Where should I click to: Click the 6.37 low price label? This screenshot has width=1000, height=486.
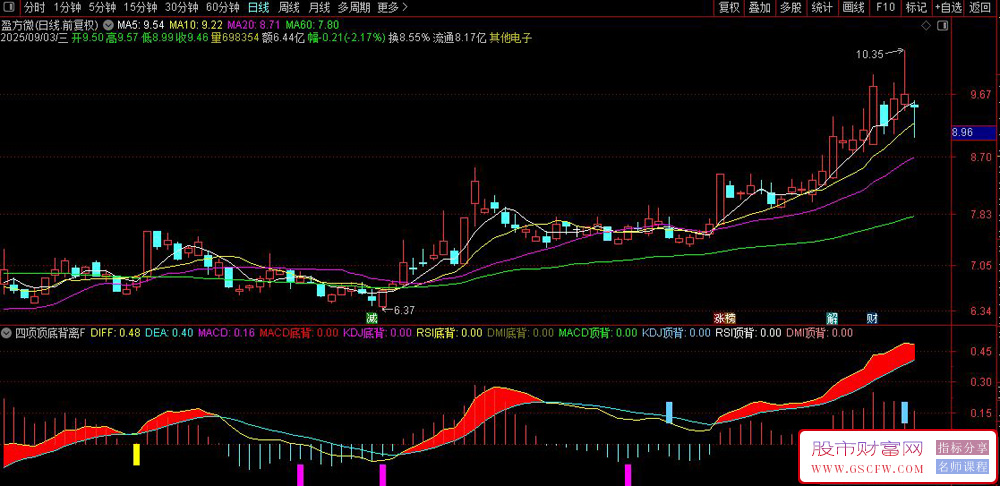(404, 311)
